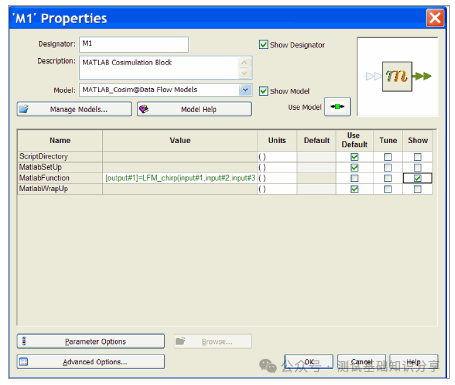This screenshot has width=455, height=385.
Task: Click the Advanced Options window icon
Action: point(24,361)
